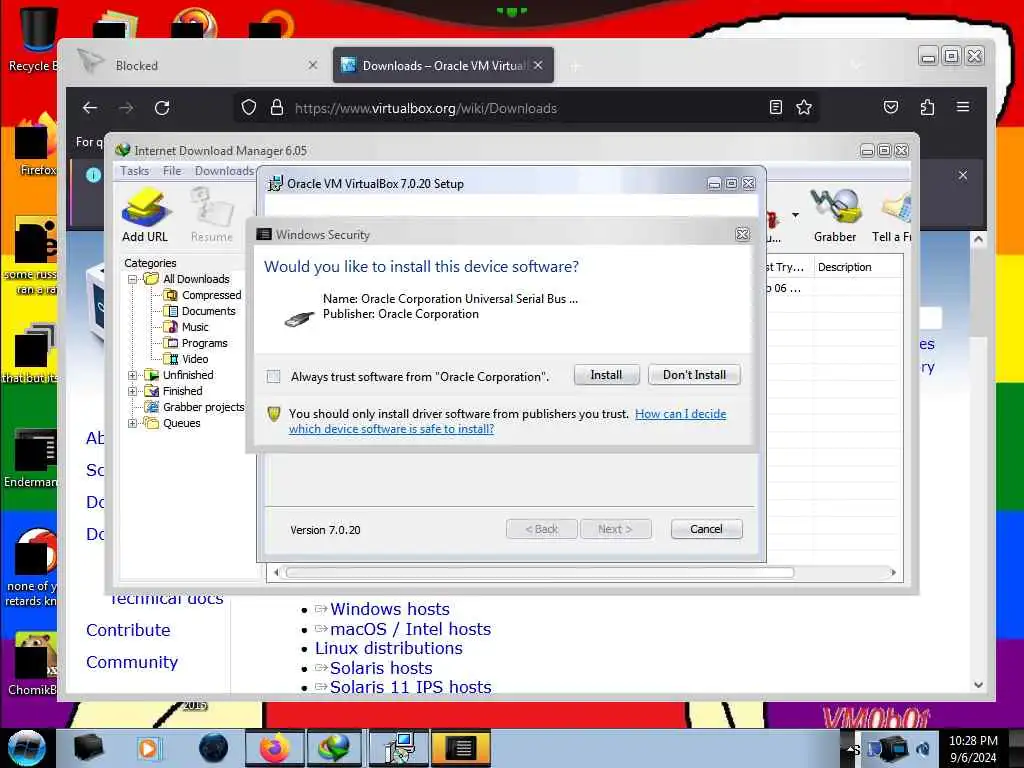Click the Firefox taskbar icon
1024x768 pixels.
[274, 748]
